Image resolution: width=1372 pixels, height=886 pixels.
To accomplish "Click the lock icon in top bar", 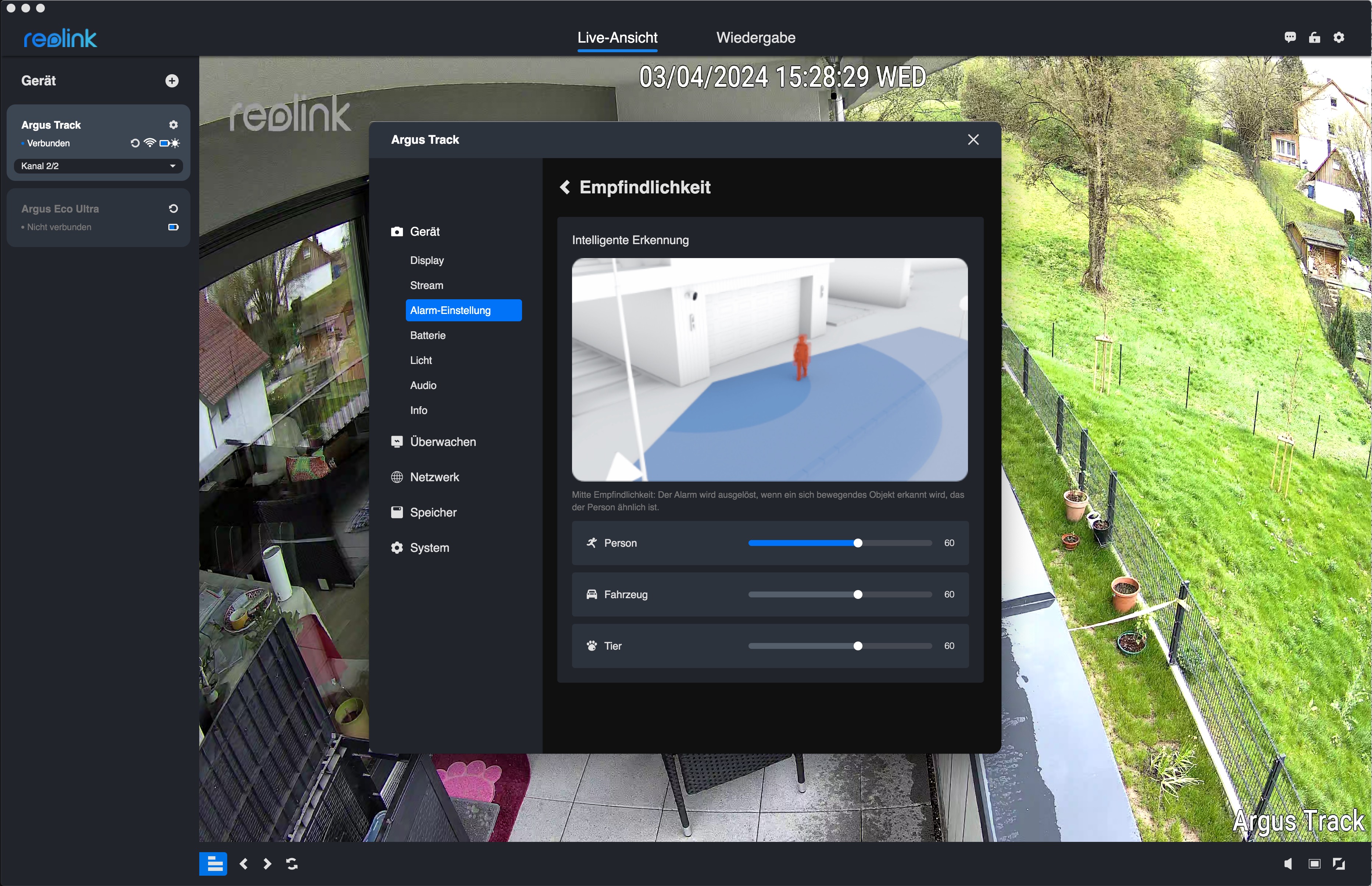I will click(x=1315, y=37).
